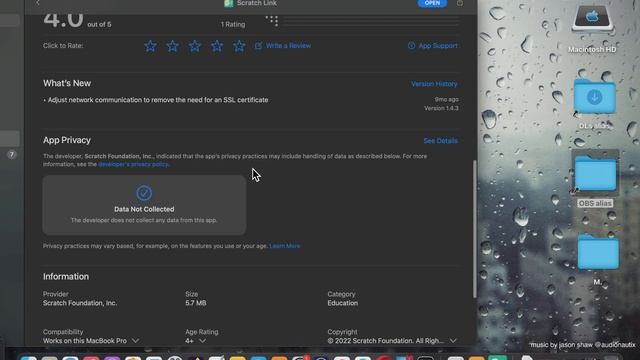
Task: Click See Details for App Privacy
Action: point(440,141)
